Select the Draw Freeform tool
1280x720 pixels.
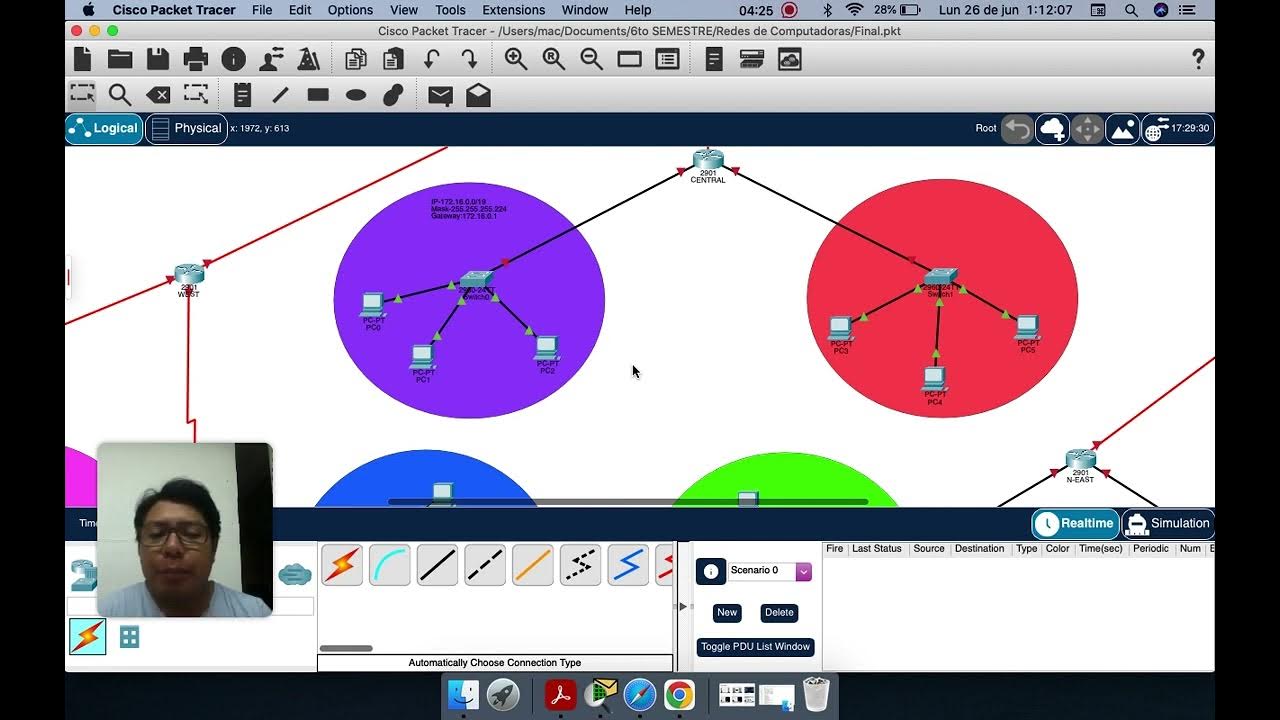click(393, 95)
